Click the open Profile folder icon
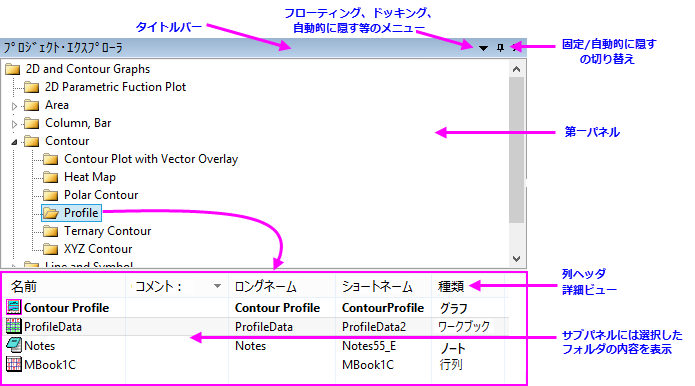Screen dimensions: 695x386 (x=51, y=214)
